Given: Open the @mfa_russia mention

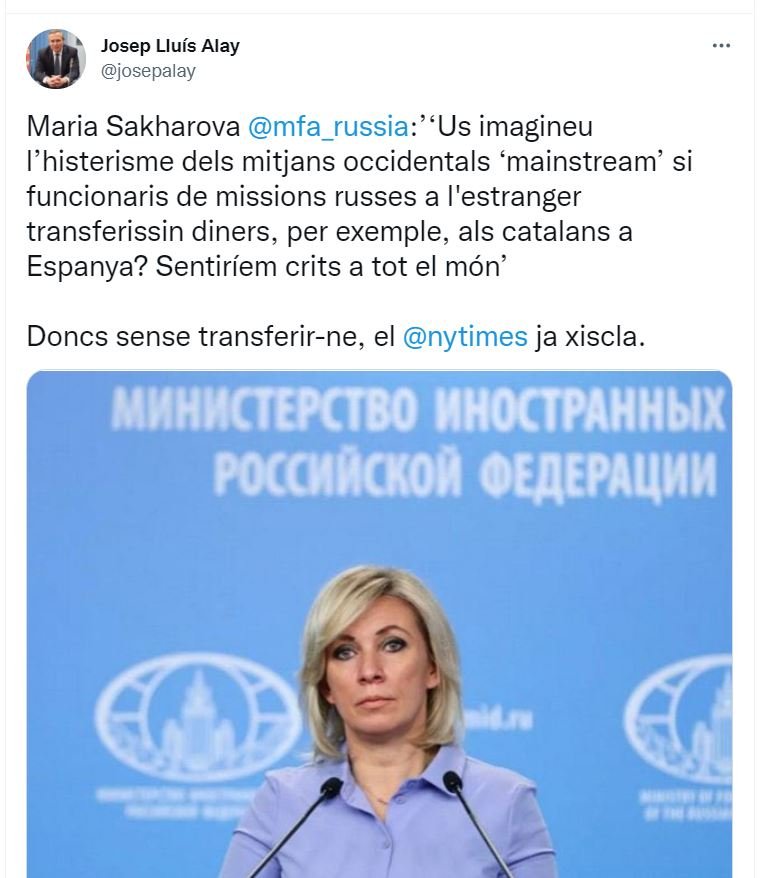Looking at the screenshot, I should click(327, 127).
